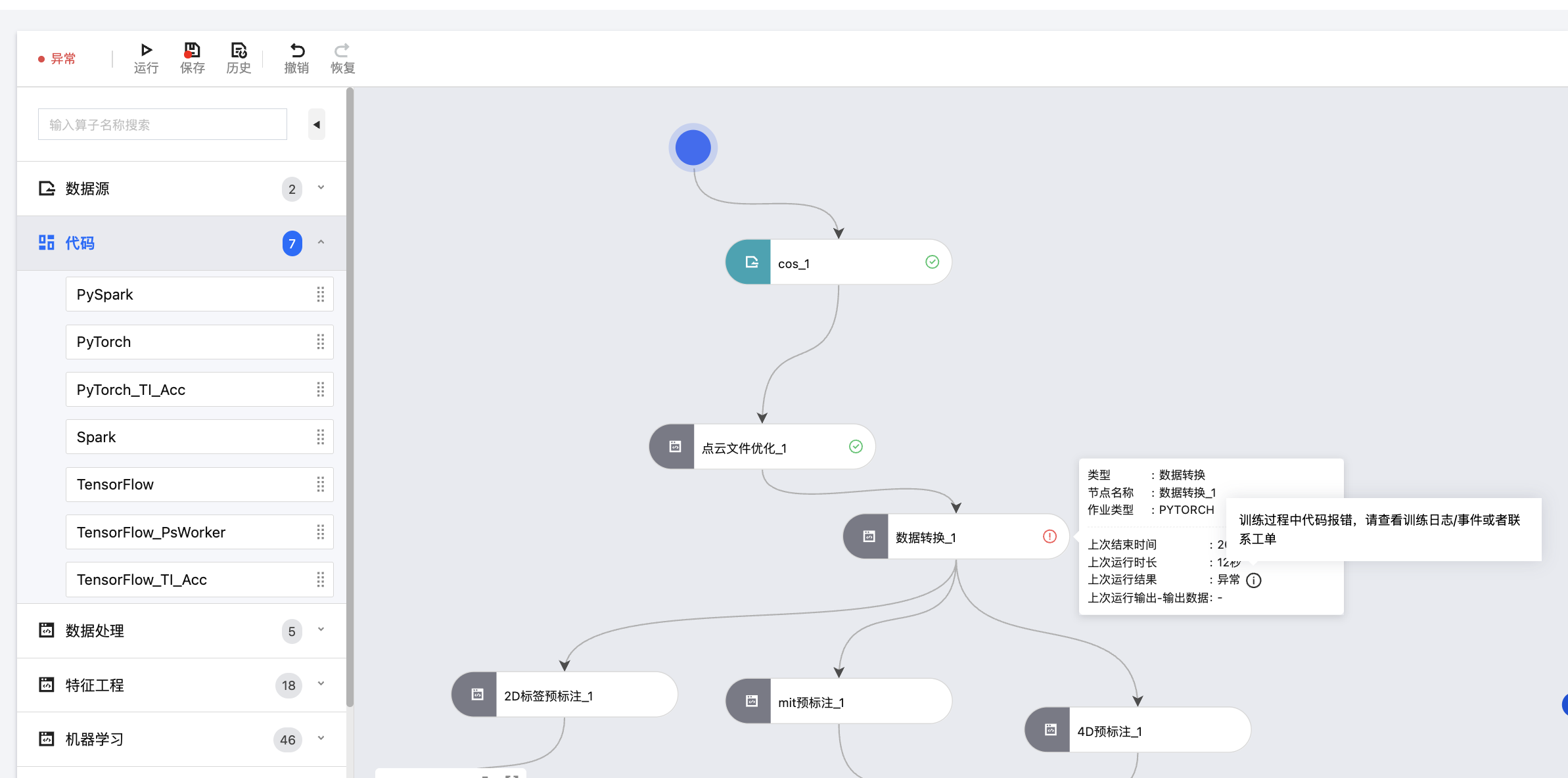Expand the 机器学习 category chevron

(x=321, y=739)
